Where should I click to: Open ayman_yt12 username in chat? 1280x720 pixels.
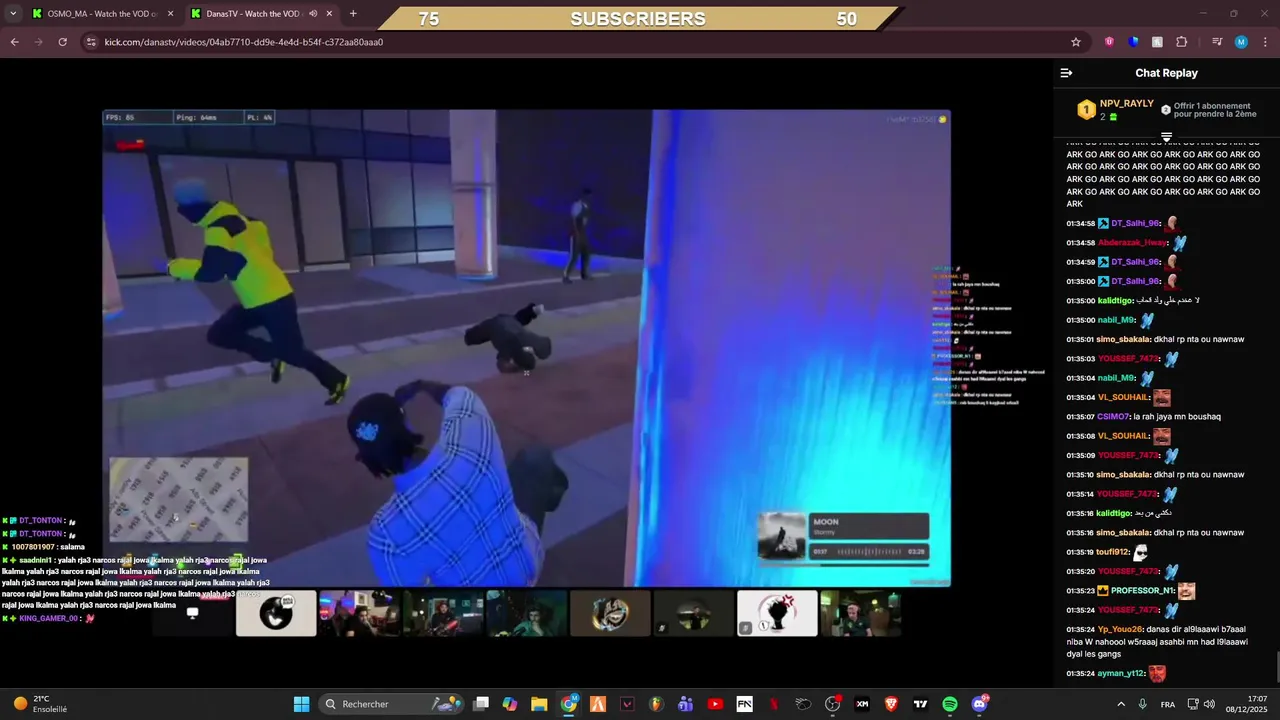pos(1121,674)
